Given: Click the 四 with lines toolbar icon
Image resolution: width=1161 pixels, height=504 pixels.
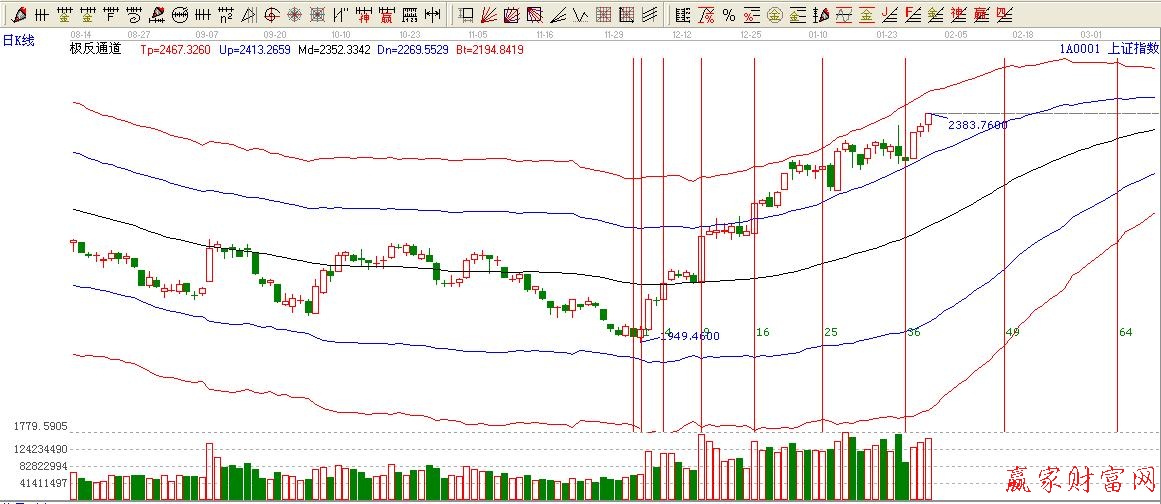Looking at the screenshot, I should click(x=1003, y=15).
